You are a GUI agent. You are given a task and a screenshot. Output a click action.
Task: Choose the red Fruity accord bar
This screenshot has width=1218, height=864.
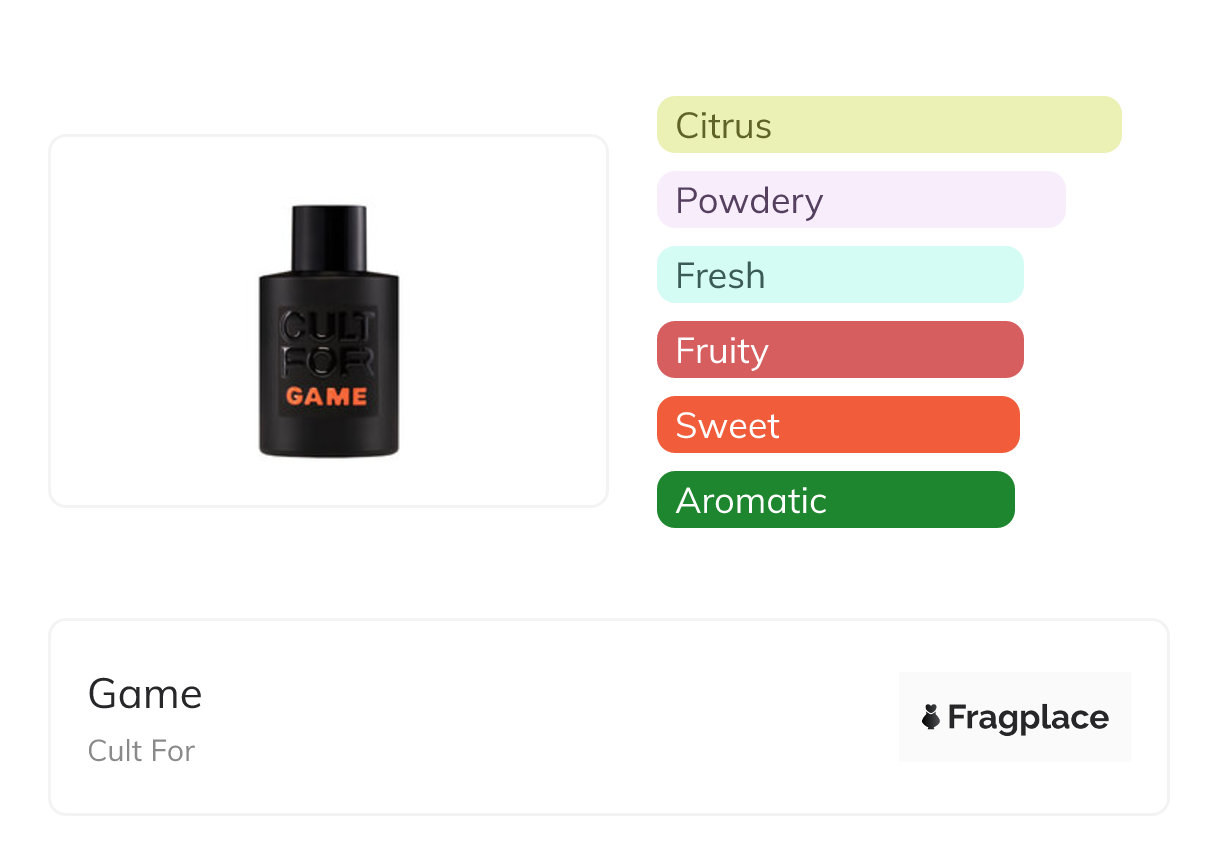[840, 350]
